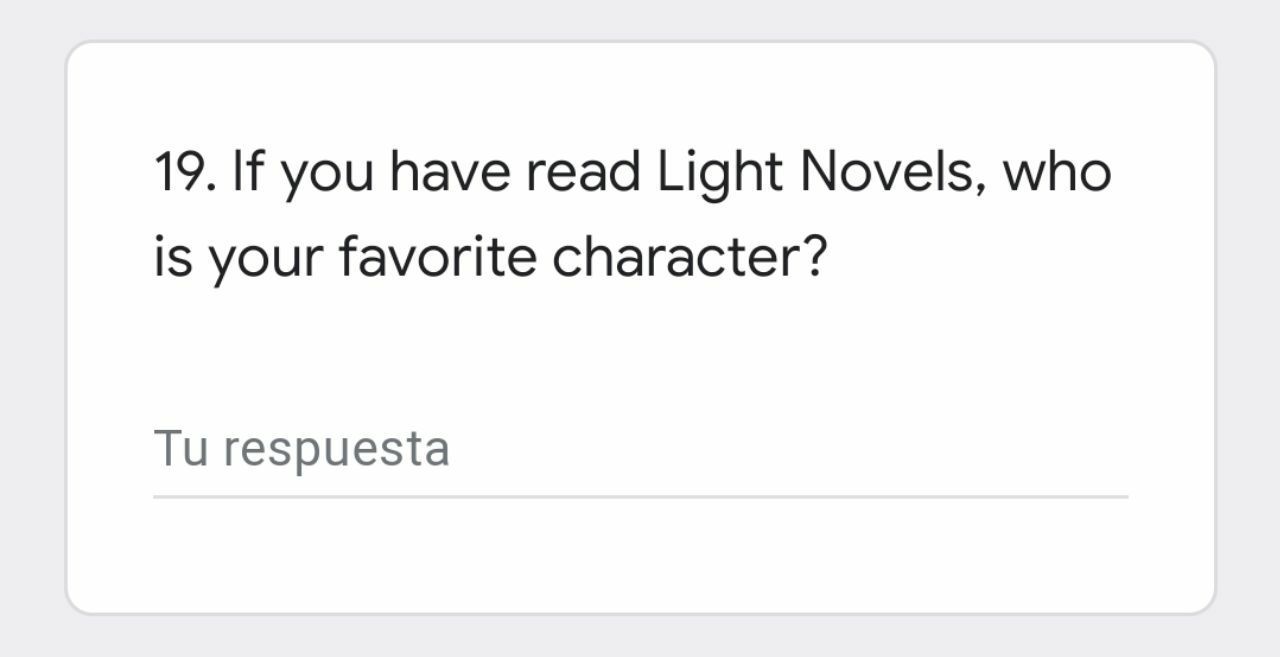Click the left margin of the form card

[110, 328]
